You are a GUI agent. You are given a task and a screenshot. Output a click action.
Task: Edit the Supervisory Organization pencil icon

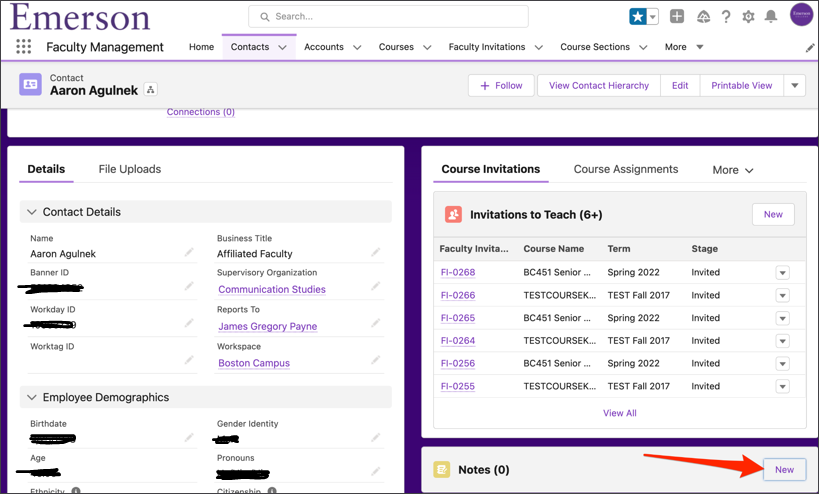click(x=376, y=286)
